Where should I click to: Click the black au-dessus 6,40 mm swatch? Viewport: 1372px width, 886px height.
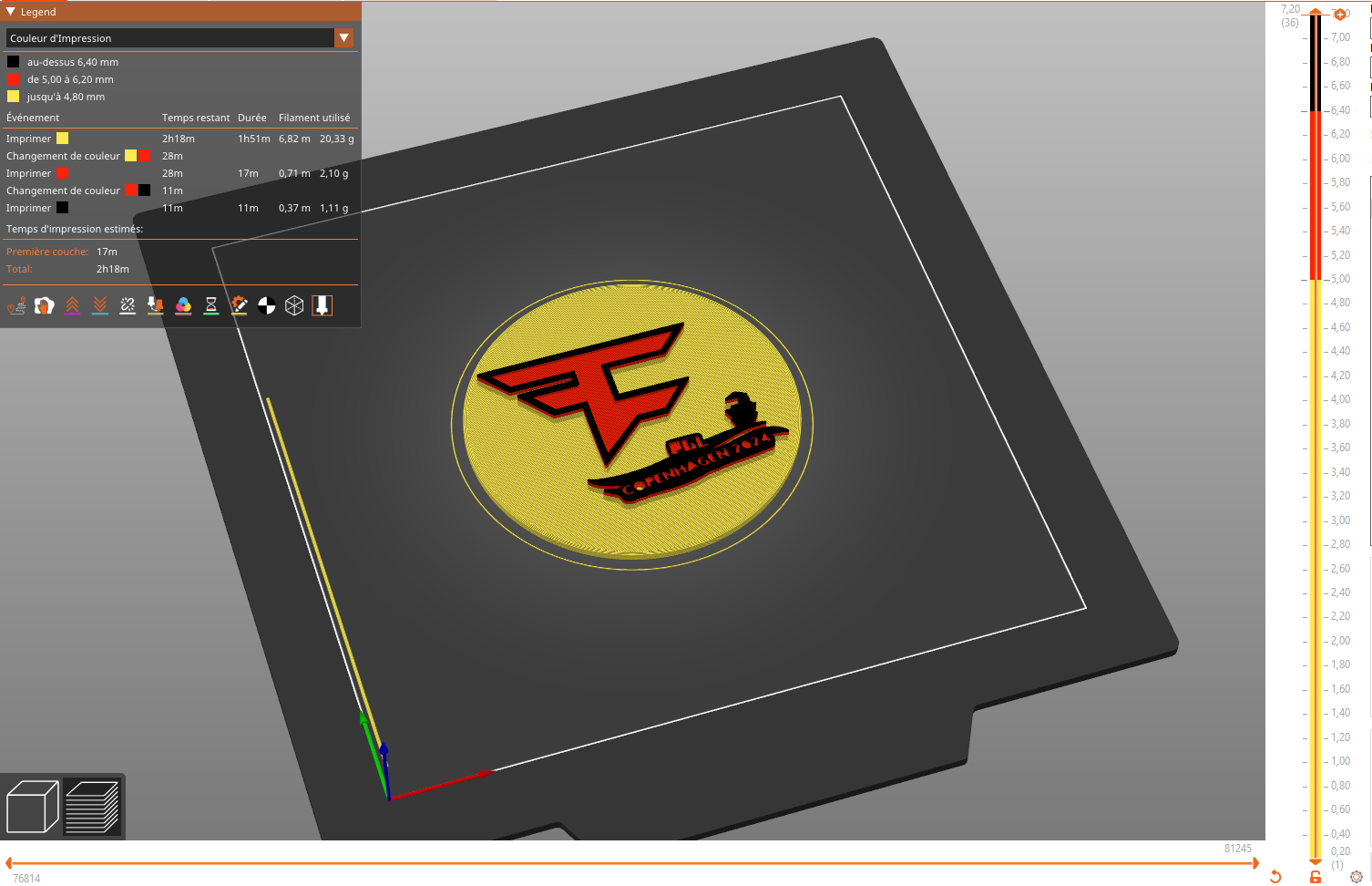(13, 62)
